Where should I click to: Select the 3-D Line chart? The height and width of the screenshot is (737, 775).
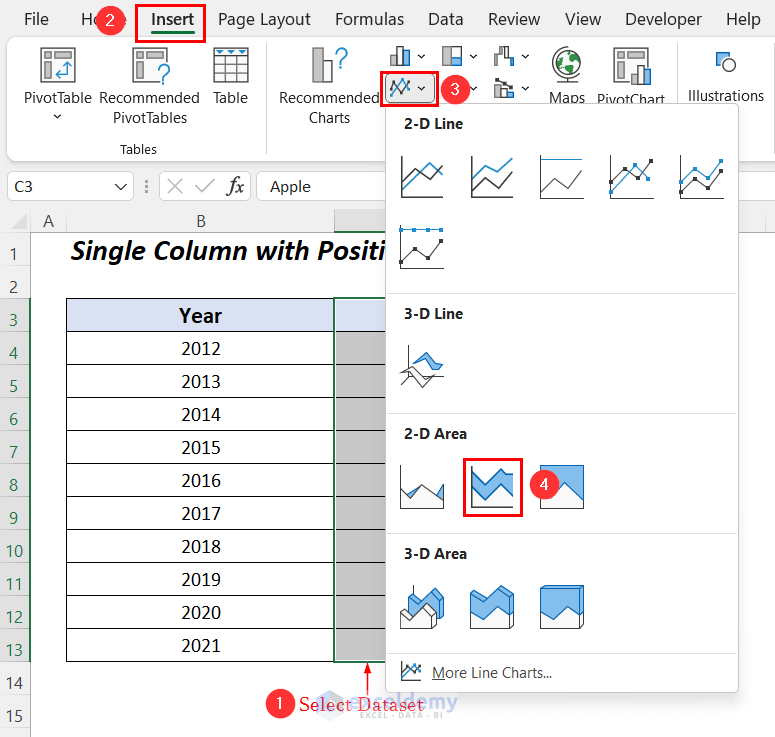tap(422, 366)
